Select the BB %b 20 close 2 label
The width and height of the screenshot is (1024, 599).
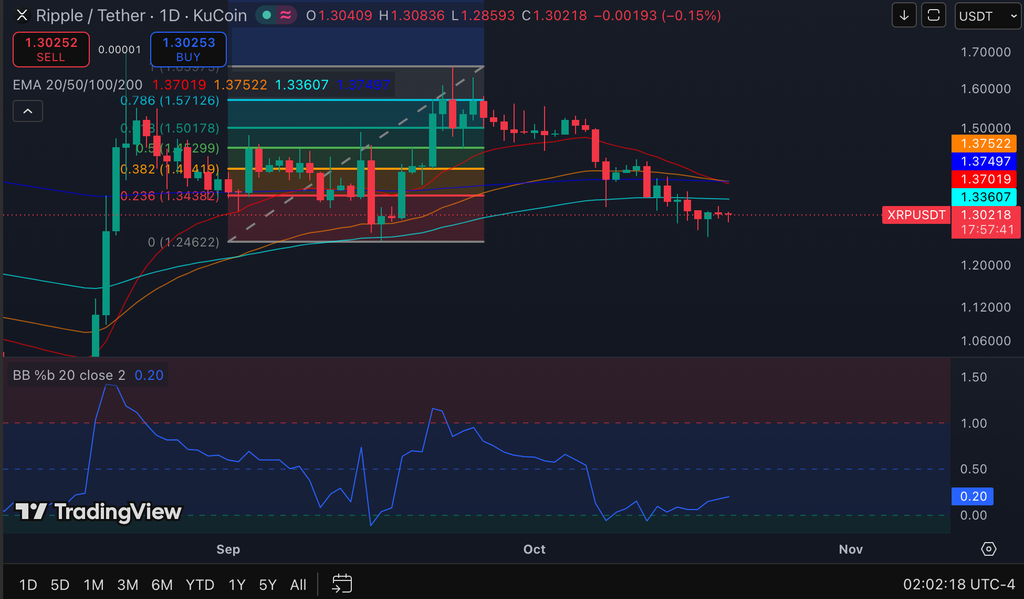pyautogui.click(x=69, y=375)
